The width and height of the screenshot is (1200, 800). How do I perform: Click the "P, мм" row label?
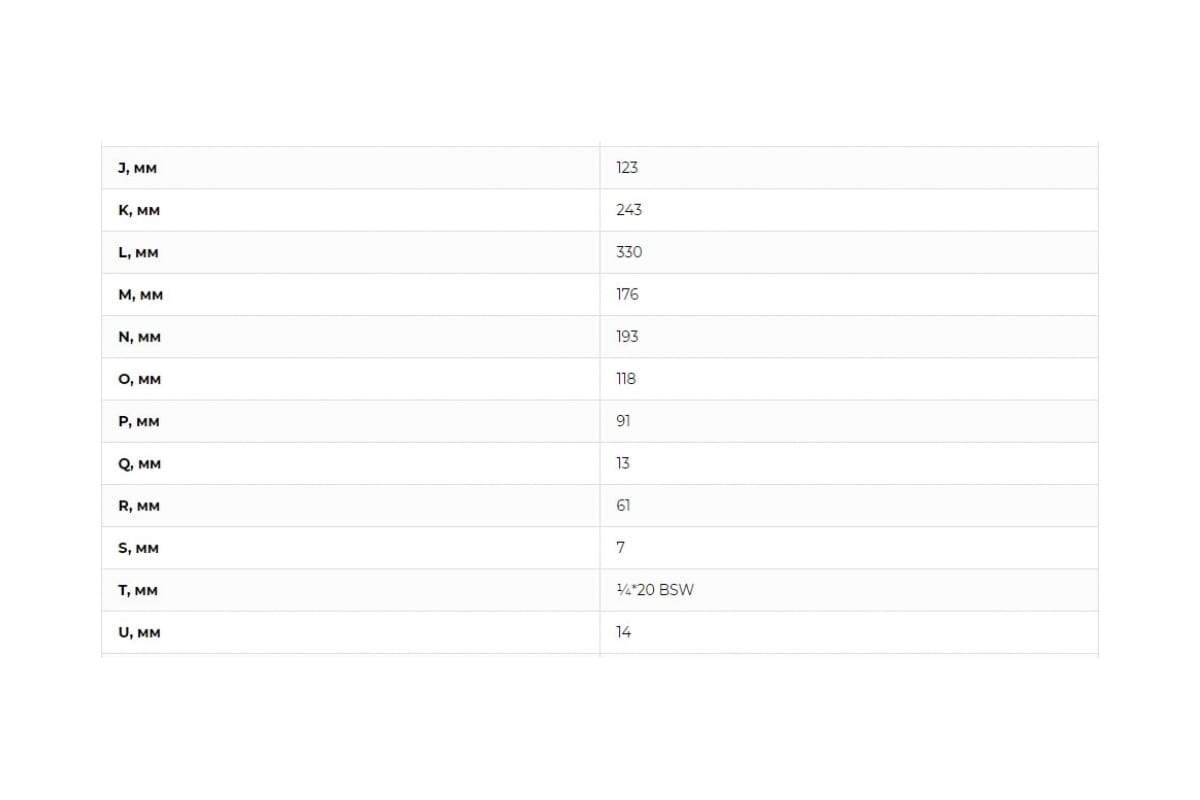(138, 422)
